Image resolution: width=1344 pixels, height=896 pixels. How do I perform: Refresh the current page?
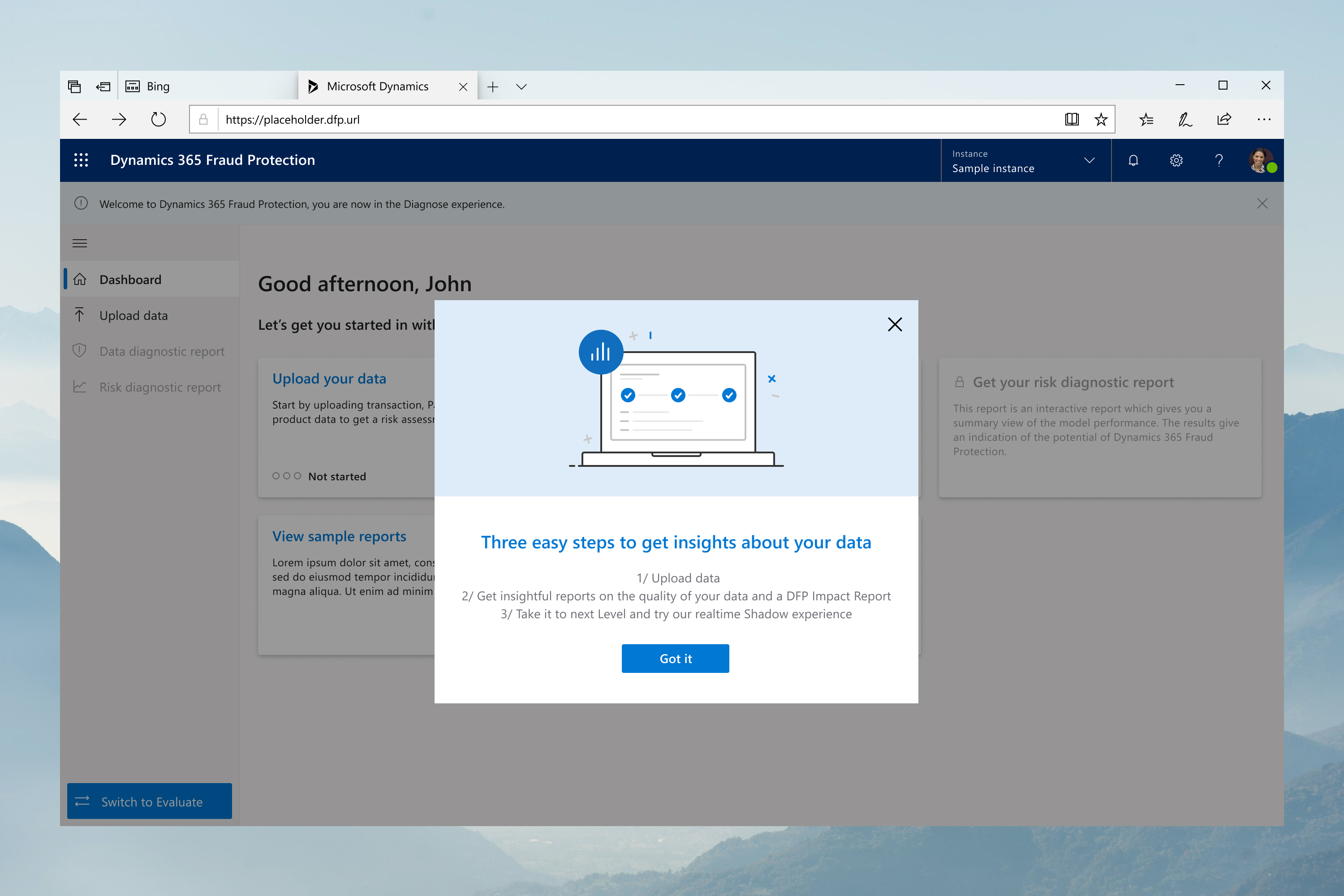(x=158, y=120)
